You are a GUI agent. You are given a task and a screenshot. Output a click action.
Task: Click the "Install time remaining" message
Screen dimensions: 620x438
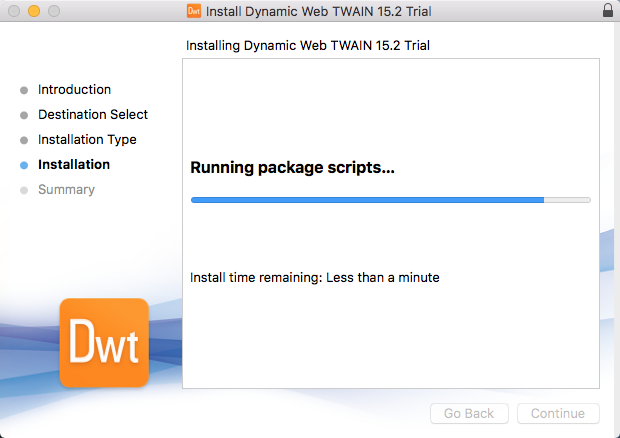point(315,277)
